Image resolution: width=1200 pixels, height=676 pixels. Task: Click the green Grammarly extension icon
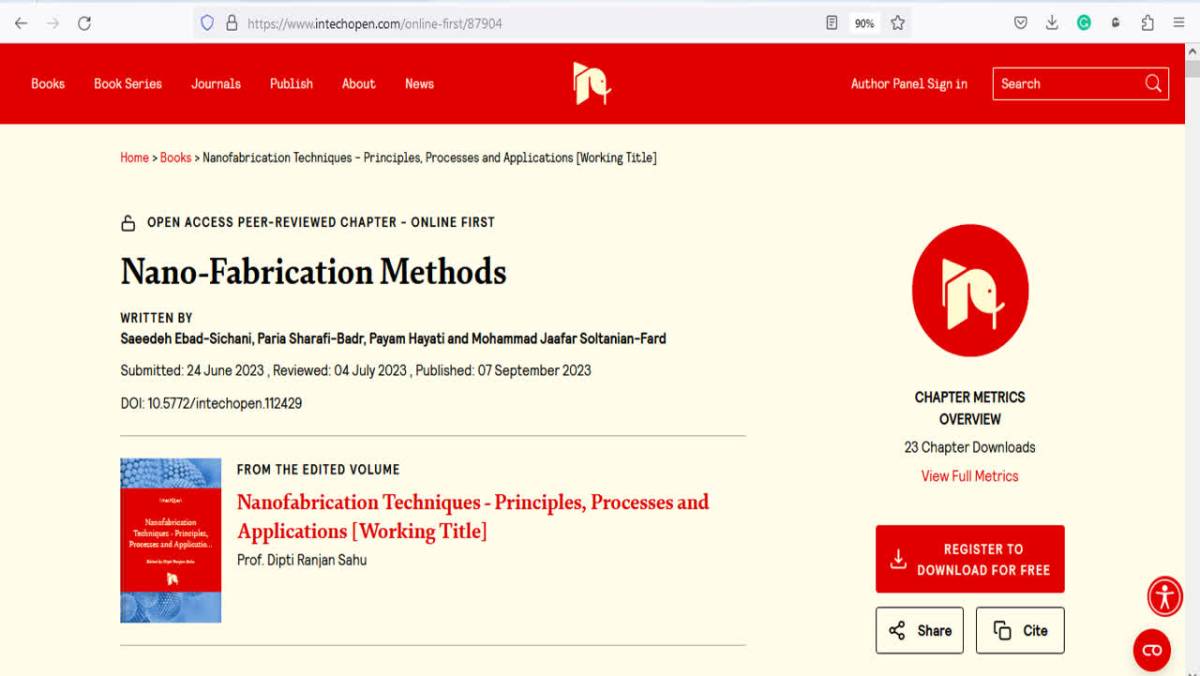[x=1084, y=23]
